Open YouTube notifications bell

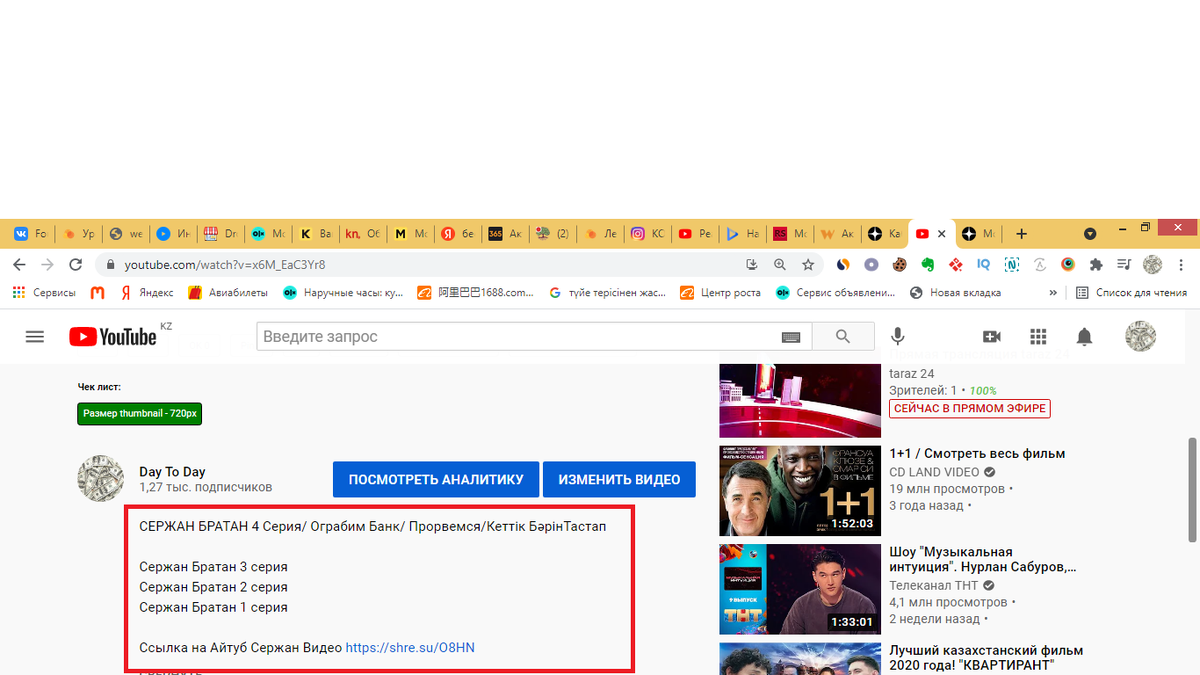point(1084,337)
